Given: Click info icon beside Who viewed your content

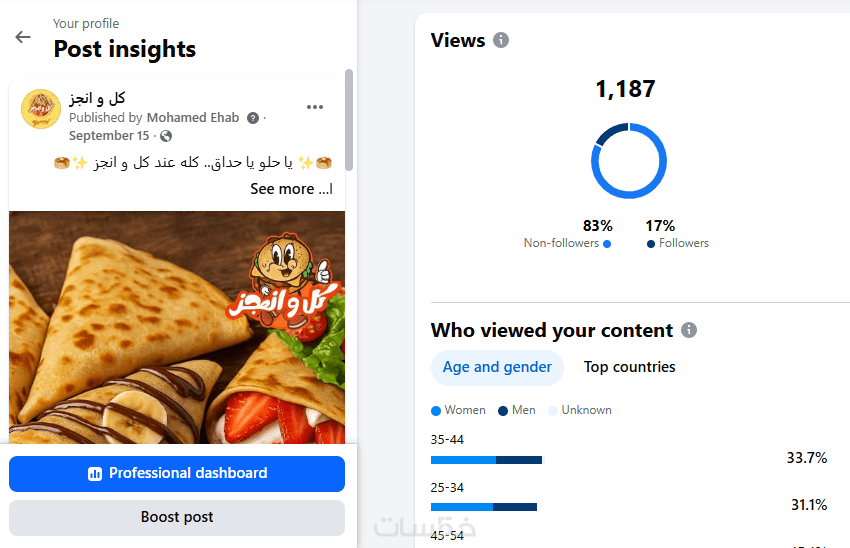Looking at the screenshot, I should pos(689,330).
